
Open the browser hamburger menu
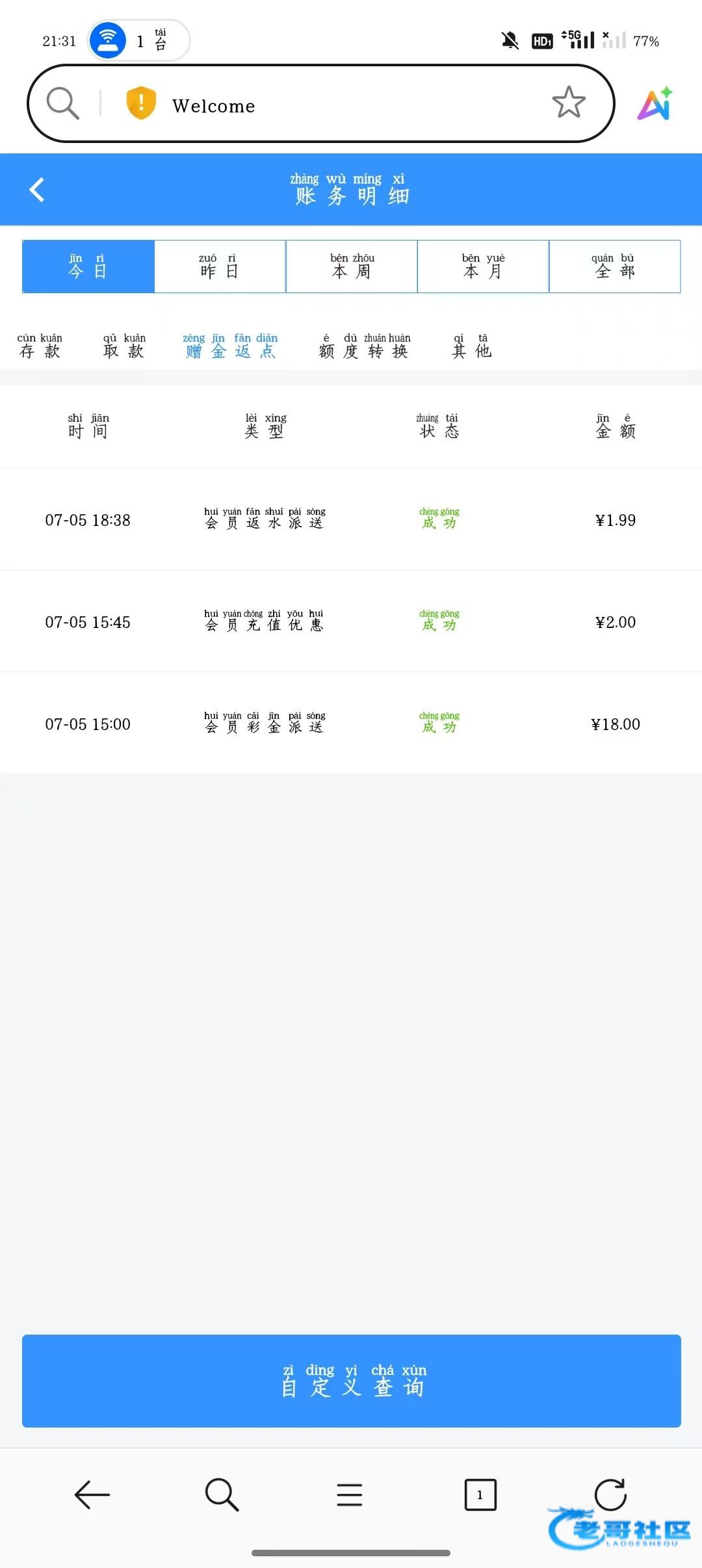click(350, 1495)
